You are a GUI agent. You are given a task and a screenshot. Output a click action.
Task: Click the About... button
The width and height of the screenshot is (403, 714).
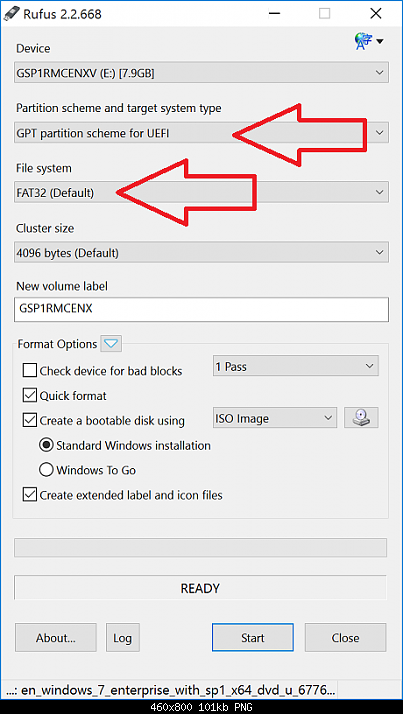tap(56, 638)
